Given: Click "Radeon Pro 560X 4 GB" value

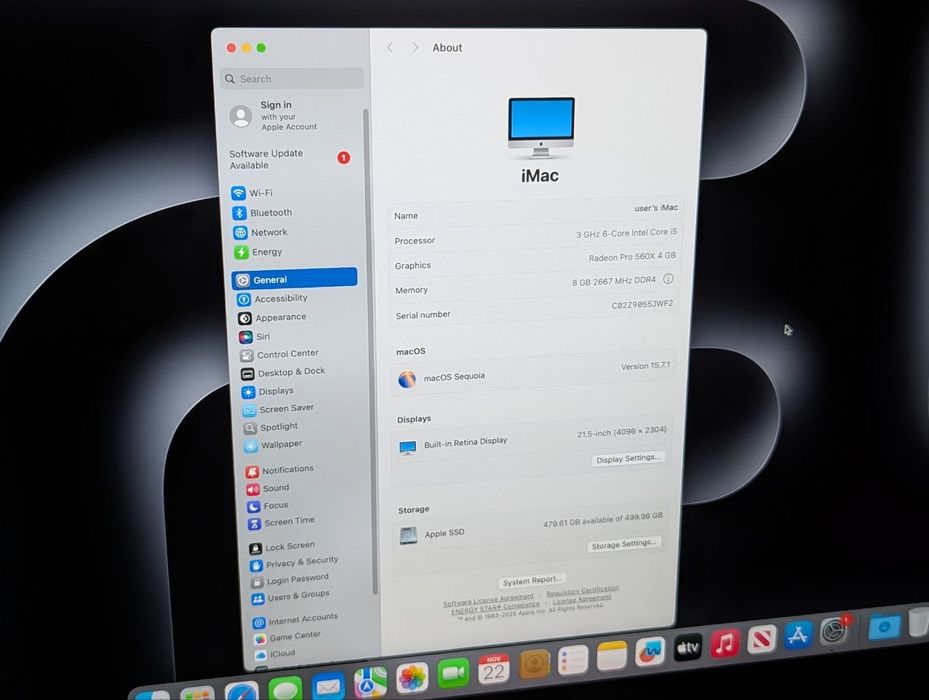Looking at the screenshot, I should [x=632, y=257].
